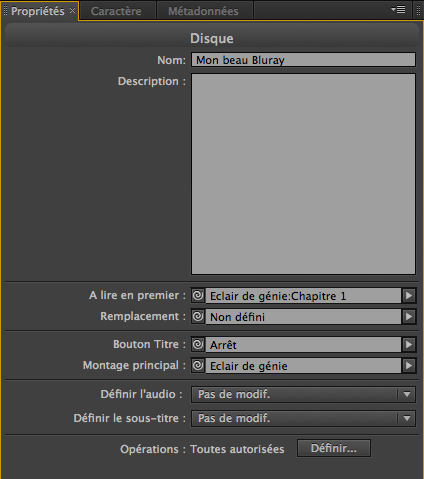Close the Propriétés tab with its X

point(72,11)
